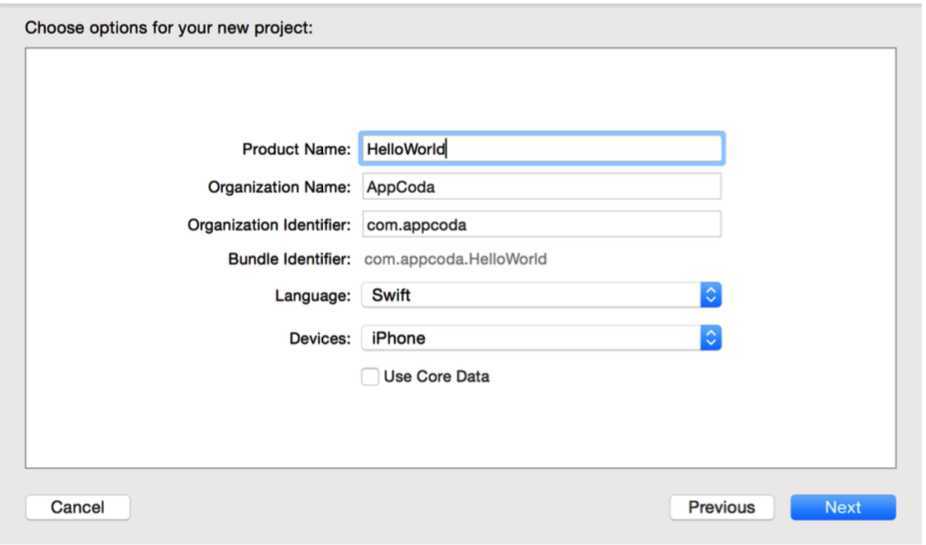Click the "Use Core Data" label text

[x=436, y=377]
